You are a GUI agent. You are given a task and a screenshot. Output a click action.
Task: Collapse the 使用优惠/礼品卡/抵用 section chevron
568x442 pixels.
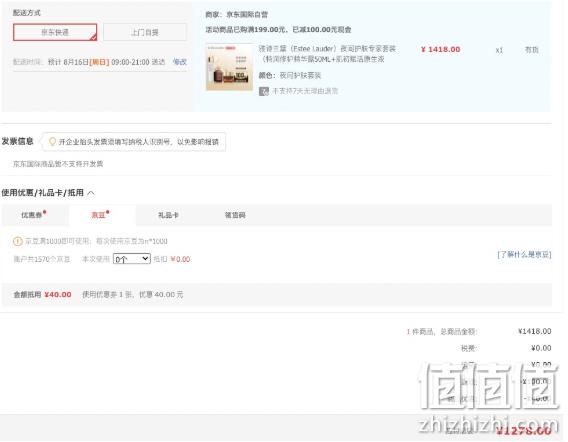coord(91,193)
